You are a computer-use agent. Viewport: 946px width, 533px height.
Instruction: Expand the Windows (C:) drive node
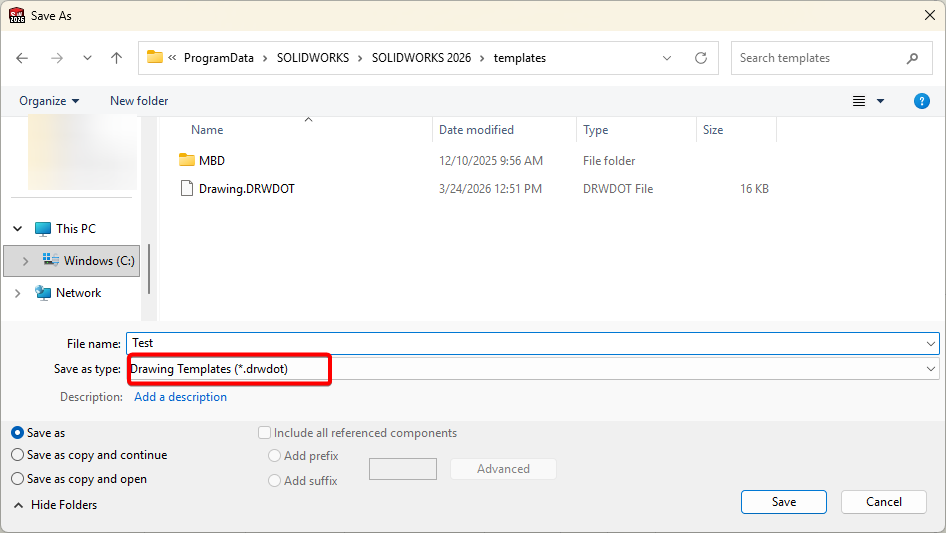pos(25,261)
